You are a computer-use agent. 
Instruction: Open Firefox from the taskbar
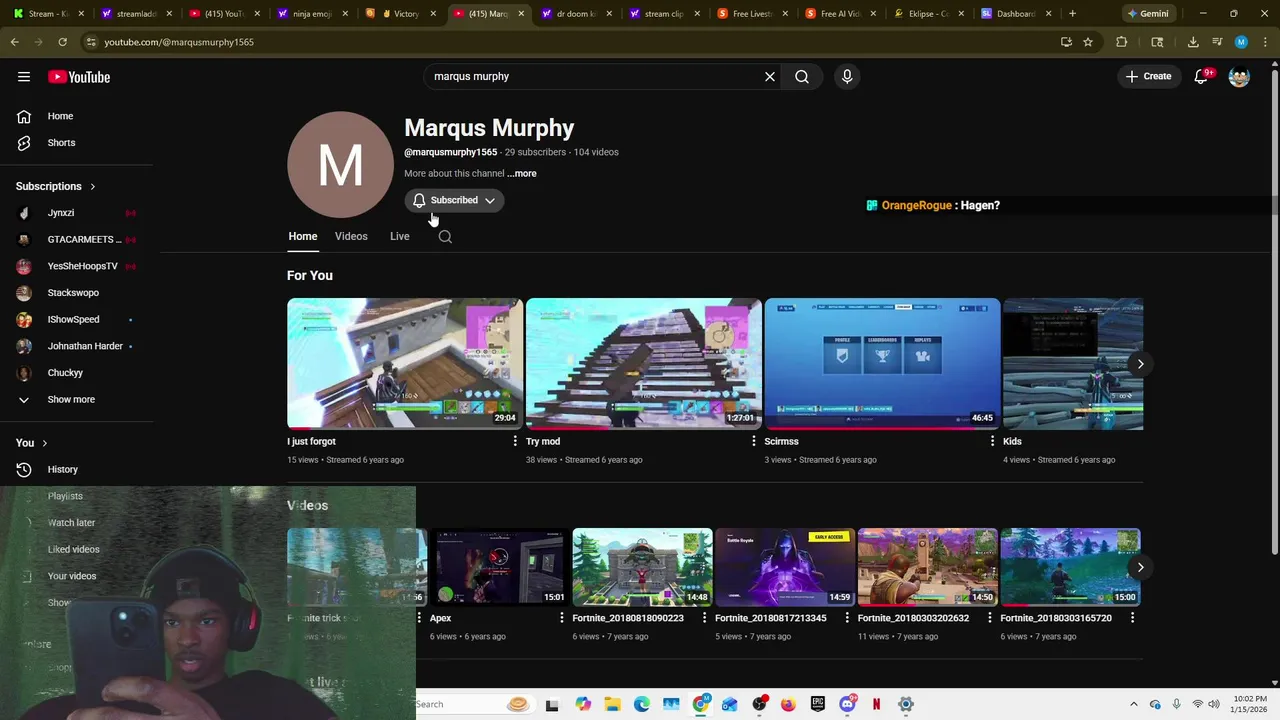coord(788,704)
